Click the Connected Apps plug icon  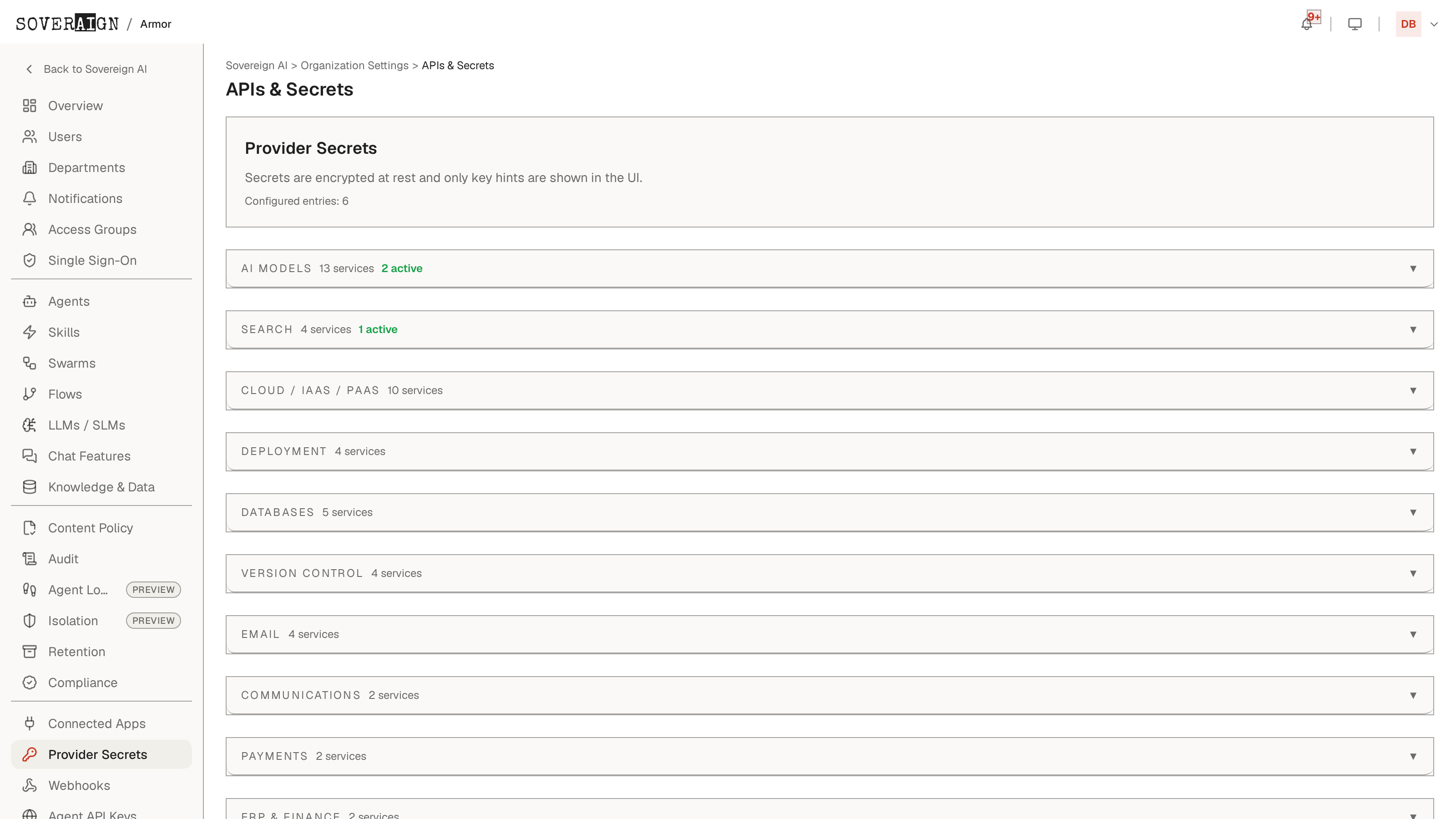point(30,723)
